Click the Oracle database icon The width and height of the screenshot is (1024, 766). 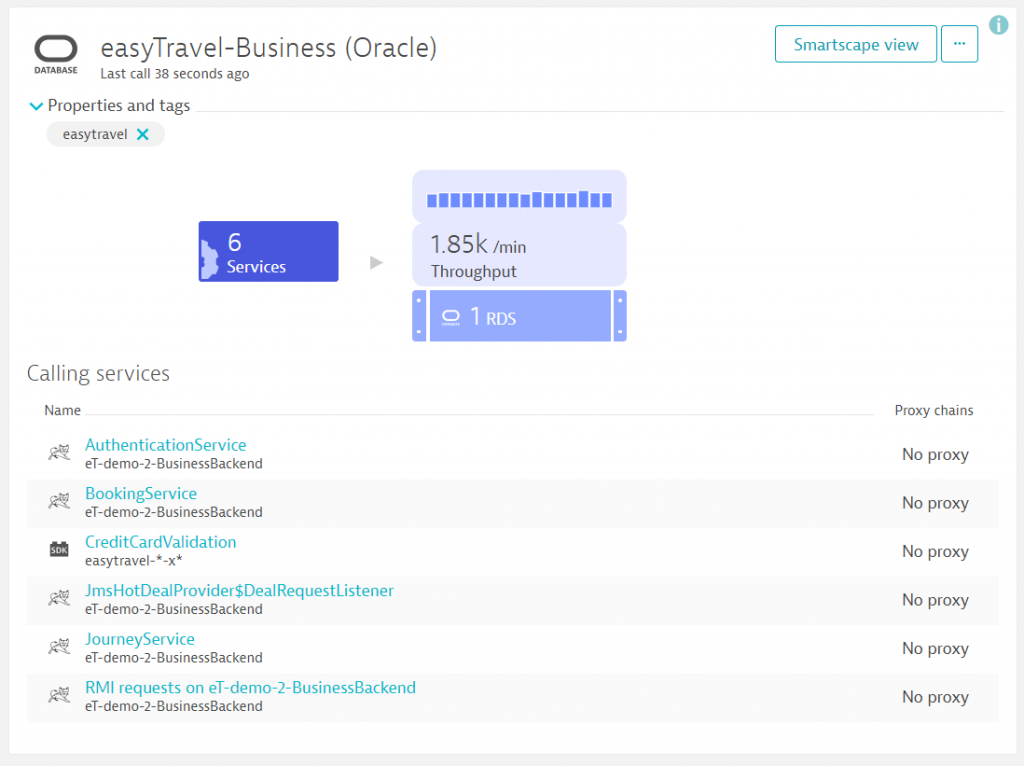tap(56, 54)
